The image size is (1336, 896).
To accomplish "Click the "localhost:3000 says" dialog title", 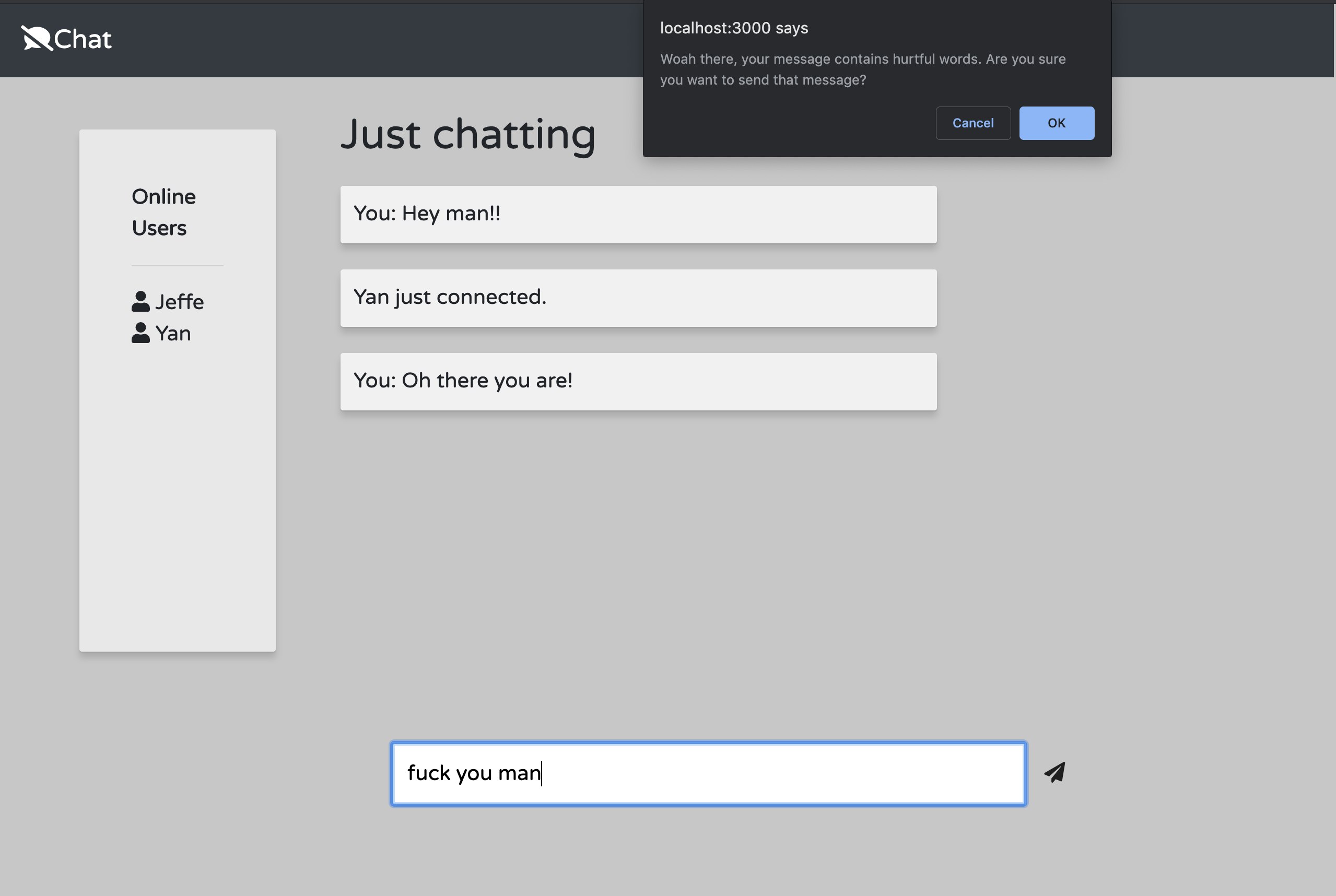I will (734, 28).
